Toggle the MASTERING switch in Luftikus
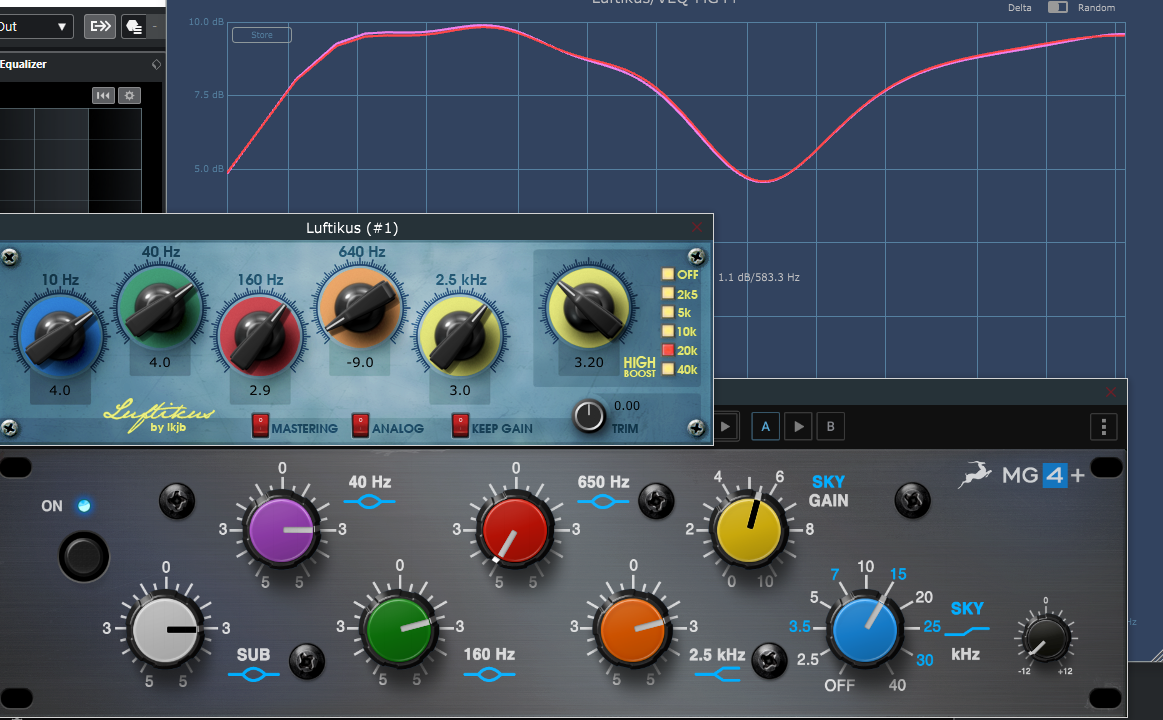Screen dimensions: 1163x720 click(x=260, y=425)
